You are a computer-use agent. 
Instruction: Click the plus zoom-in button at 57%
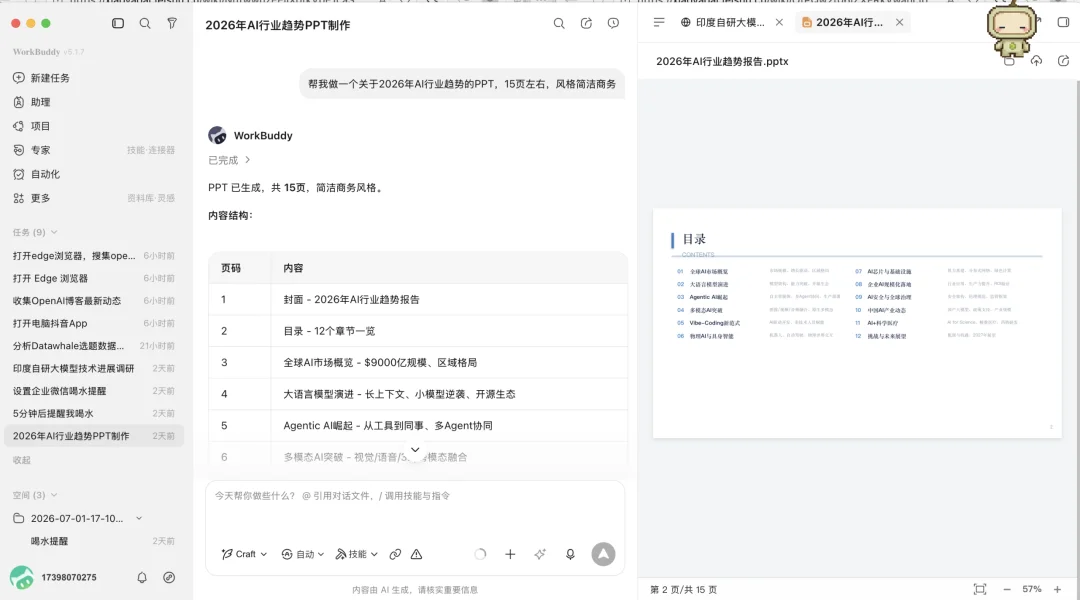click(1057, 590)
